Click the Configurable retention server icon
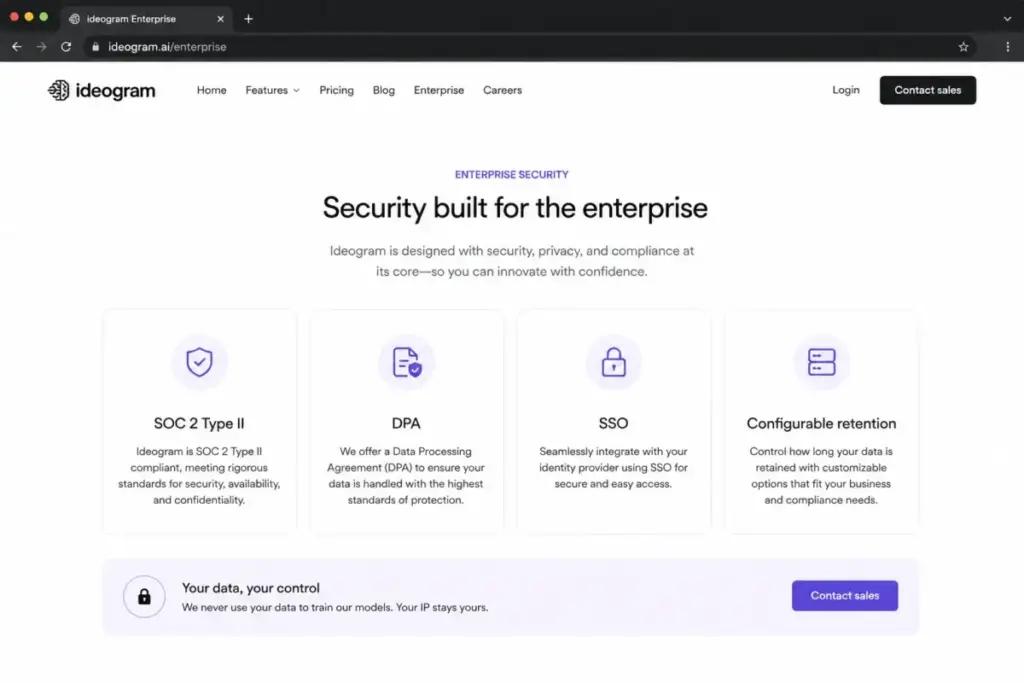 tap(821, 362)
